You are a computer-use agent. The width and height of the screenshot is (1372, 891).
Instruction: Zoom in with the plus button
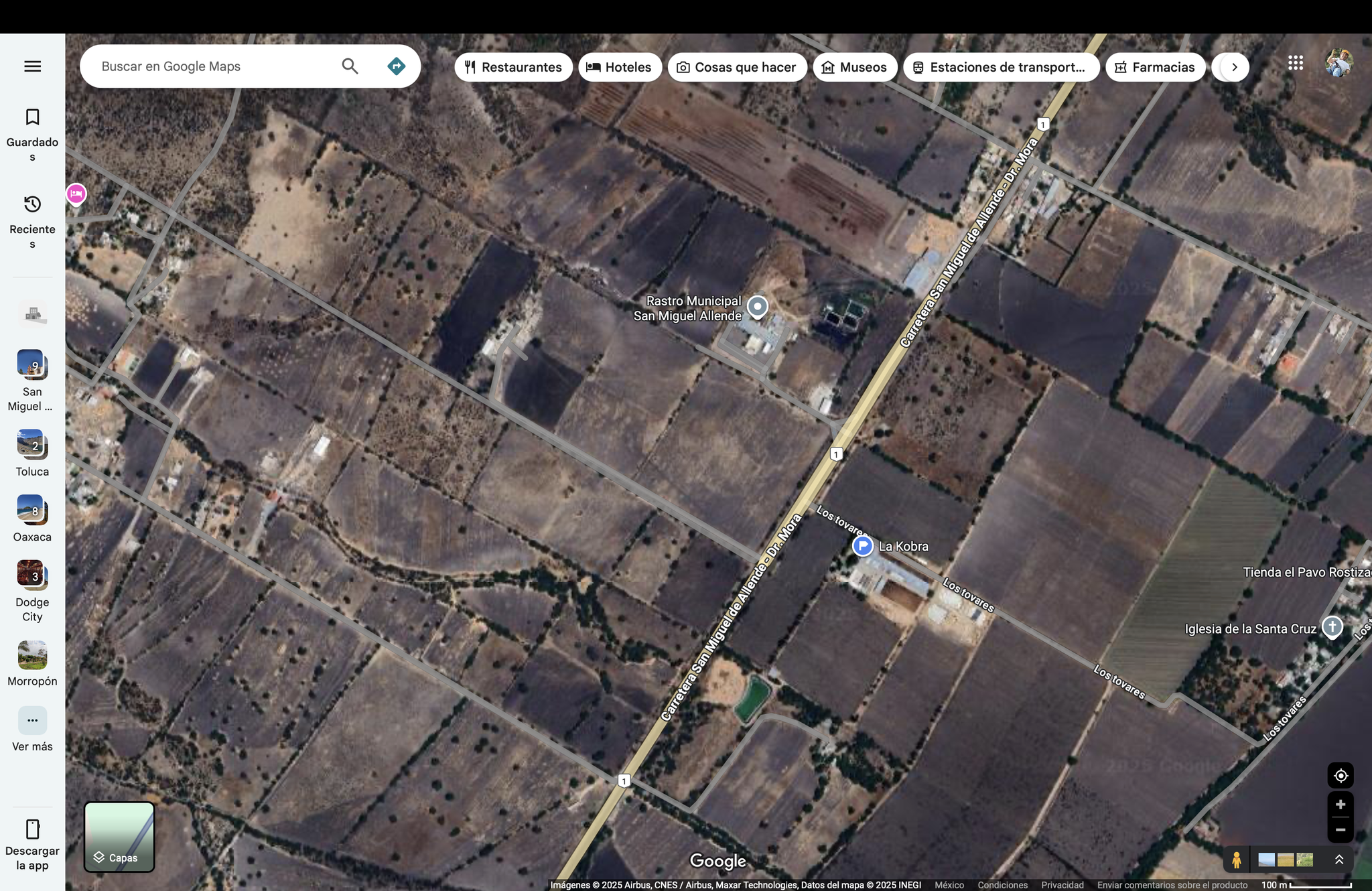coord(1340,805)
